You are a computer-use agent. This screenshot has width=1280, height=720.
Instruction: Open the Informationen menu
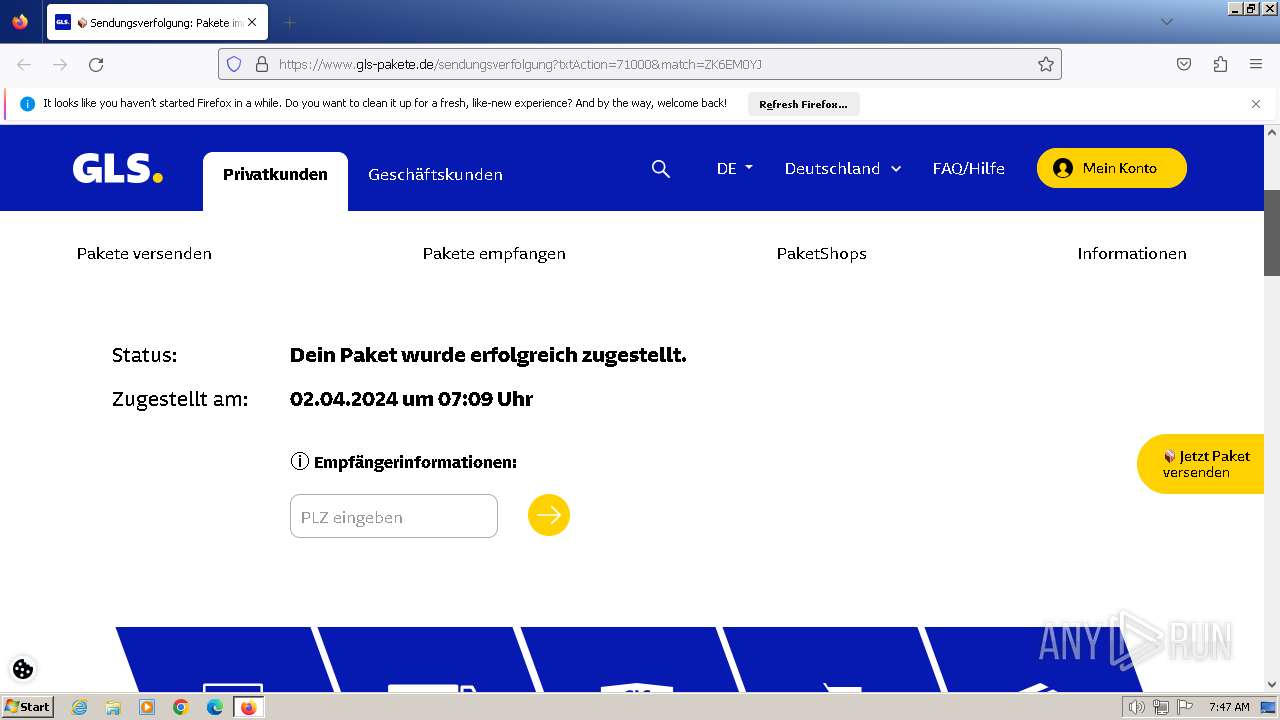(x=1132, y=253)
